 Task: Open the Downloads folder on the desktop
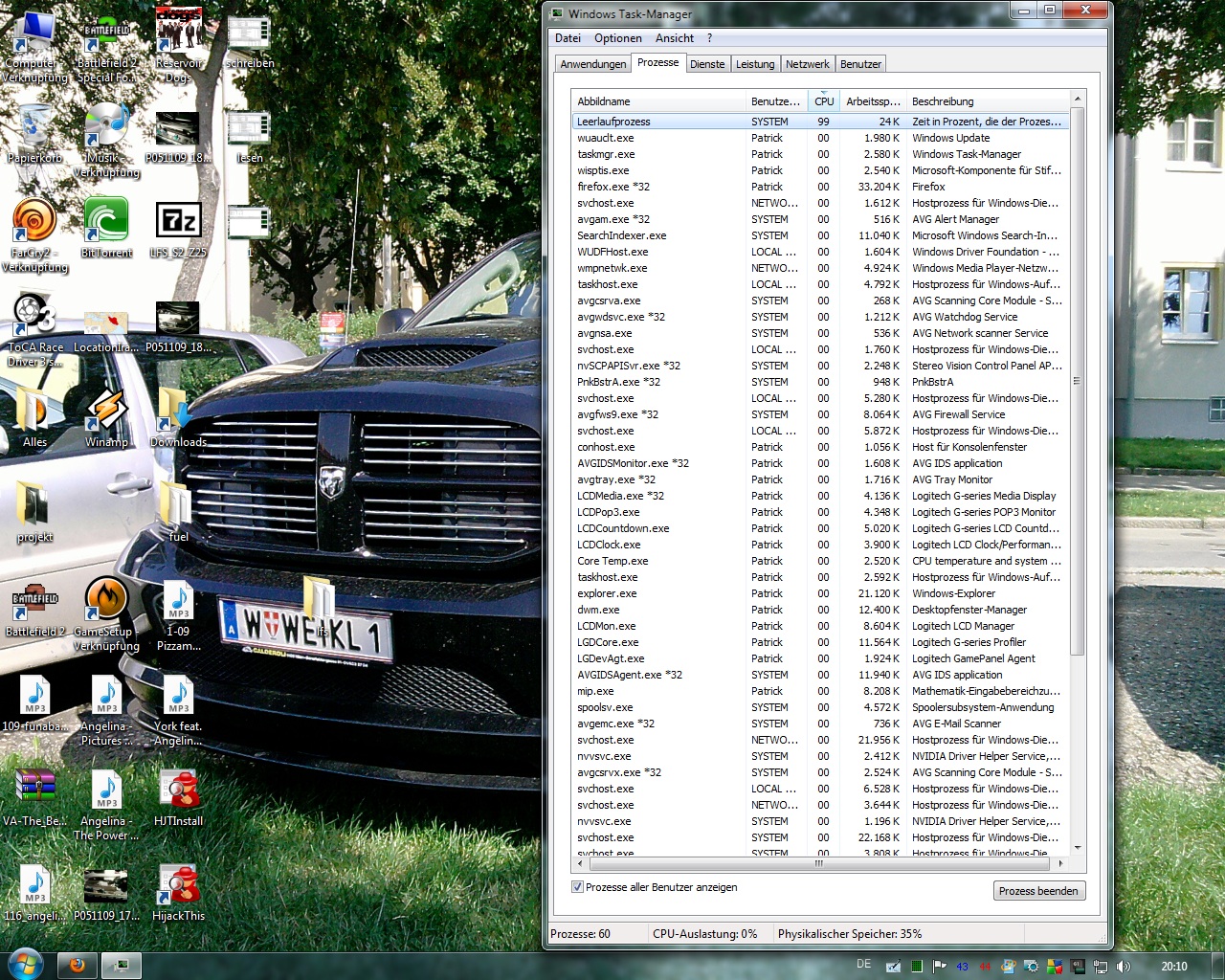pos(178,418)
